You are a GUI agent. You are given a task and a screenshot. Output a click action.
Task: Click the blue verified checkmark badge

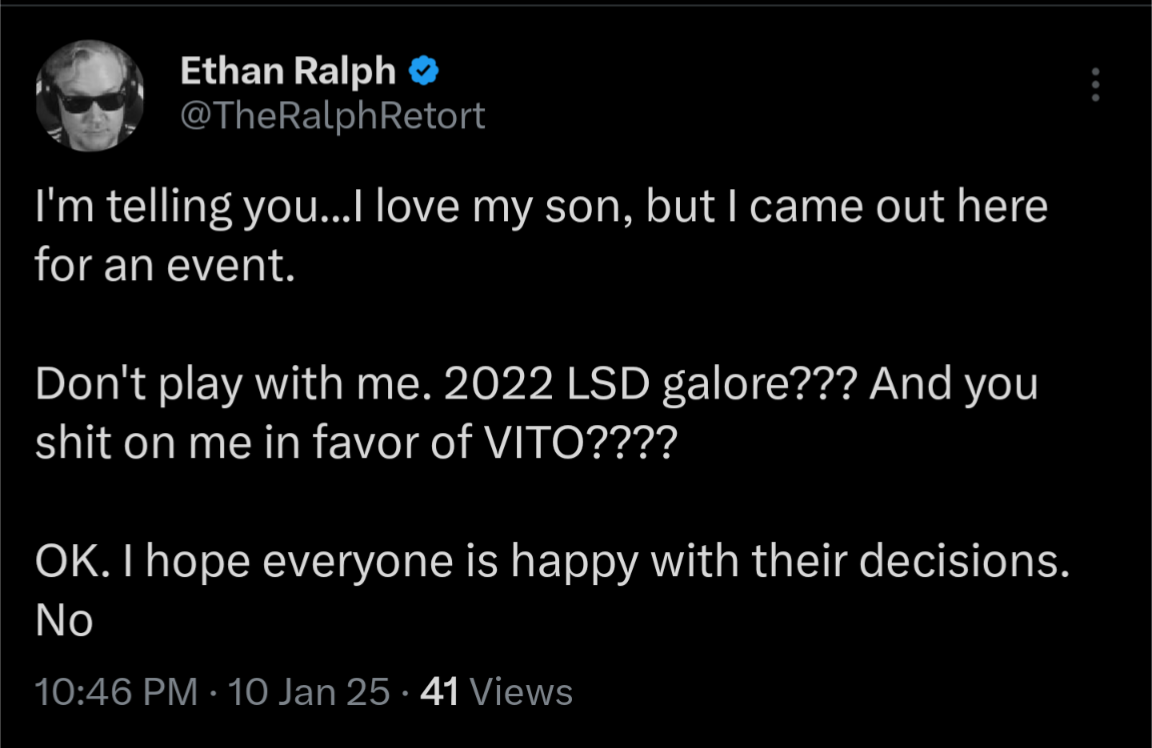pyautogui.click(x=424, y=71)
